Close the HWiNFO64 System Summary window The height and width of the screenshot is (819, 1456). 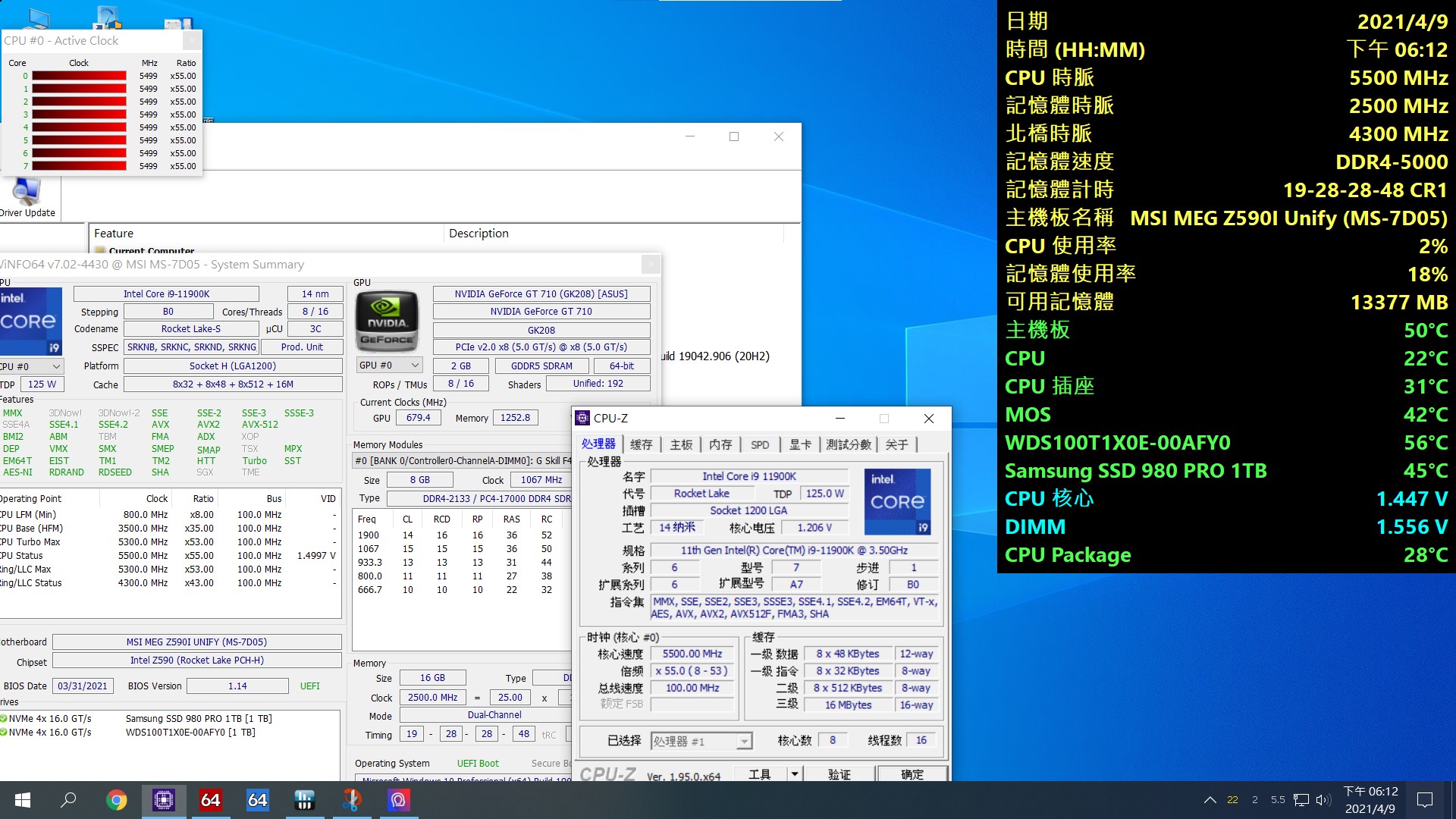pos(651,264)
